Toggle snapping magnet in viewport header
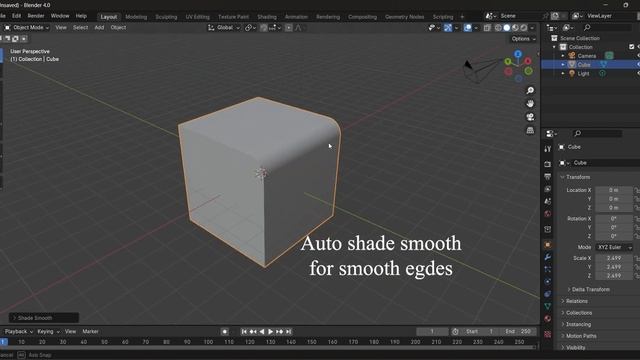 (264, 28)
